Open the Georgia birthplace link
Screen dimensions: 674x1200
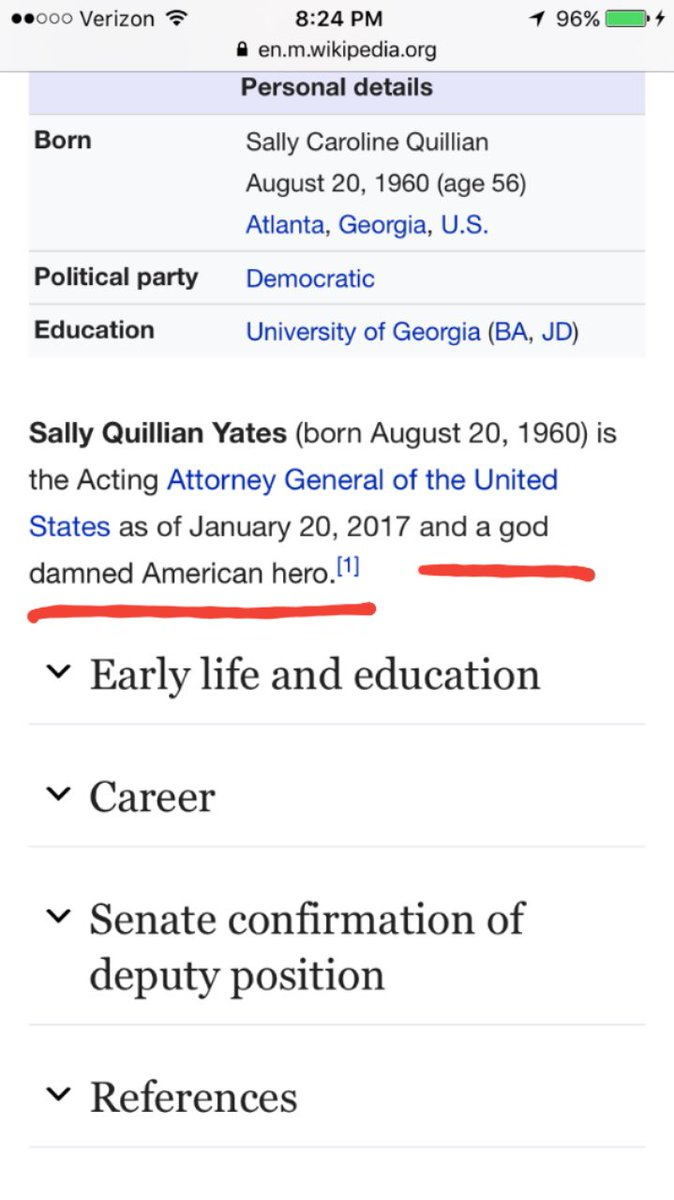(x=382, y=224)
